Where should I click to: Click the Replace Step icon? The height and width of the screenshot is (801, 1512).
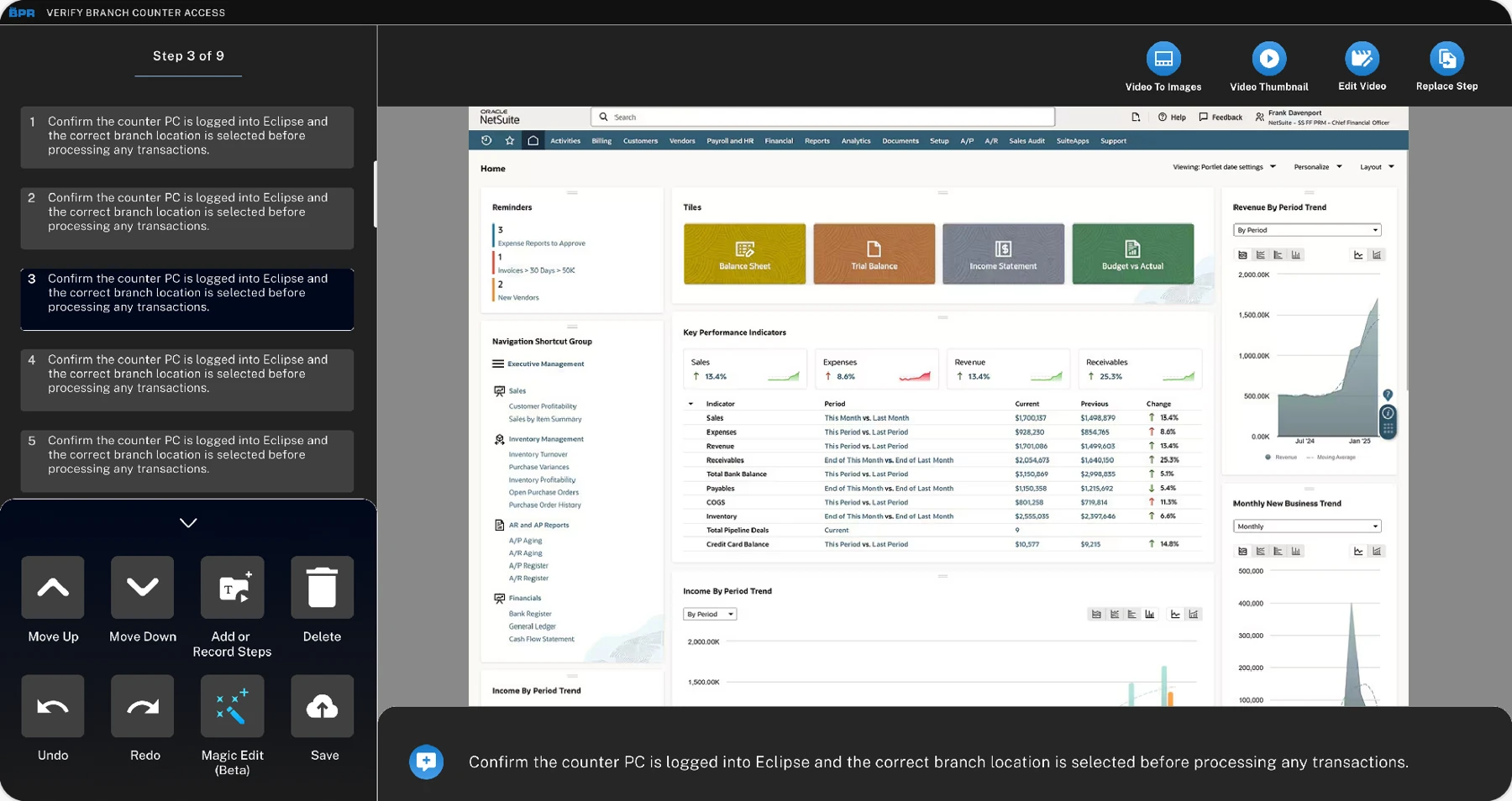click(x=1446, y=59)
